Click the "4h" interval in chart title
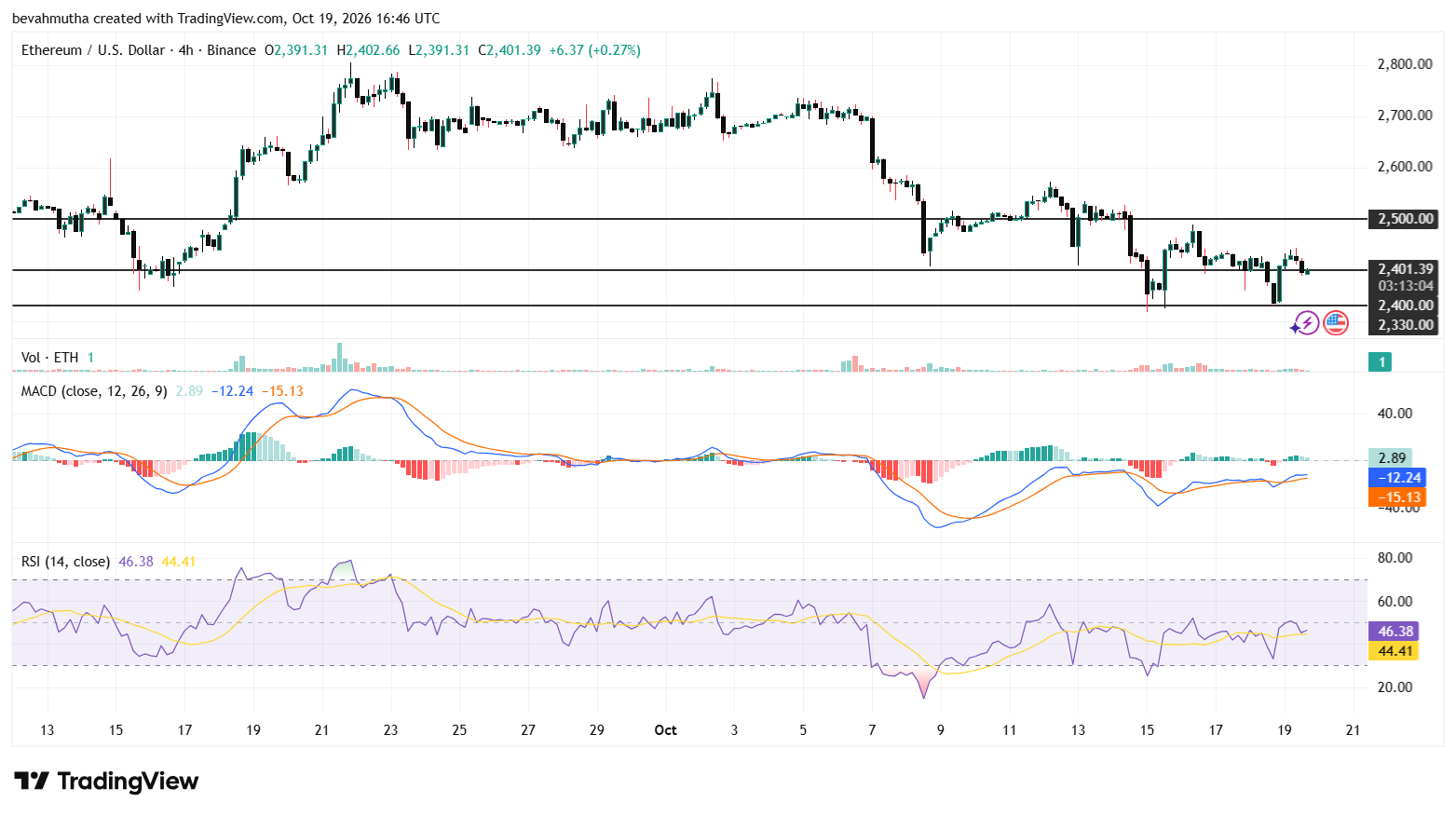This screenshot has height=816, width=1456. pyautogui.click(x=186, y=50)
